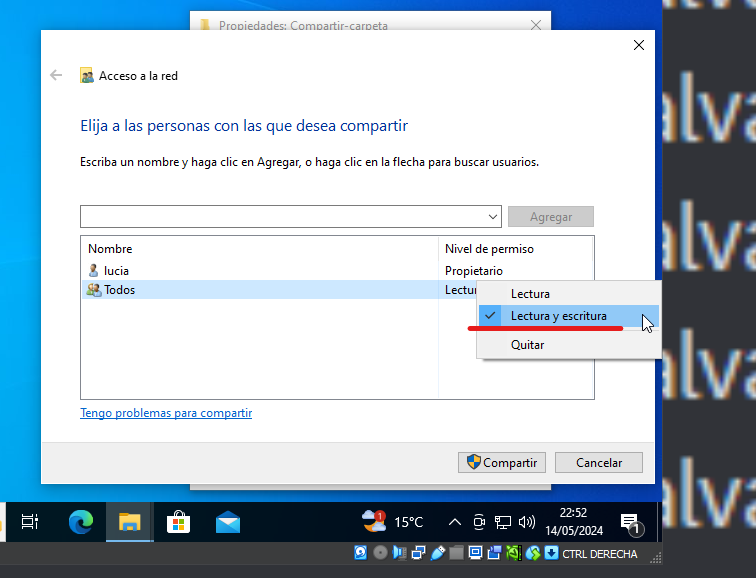Image resolution: width=756 pixels, height=578 pixels.
Task: Open File Explorer from the taskbar
Action: coord(130,522)
